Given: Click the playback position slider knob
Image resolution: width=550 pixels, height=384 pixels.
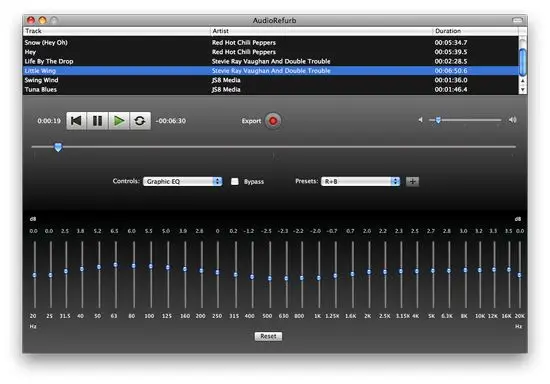Looking at the screenshot, I should [x=58, y=147].
